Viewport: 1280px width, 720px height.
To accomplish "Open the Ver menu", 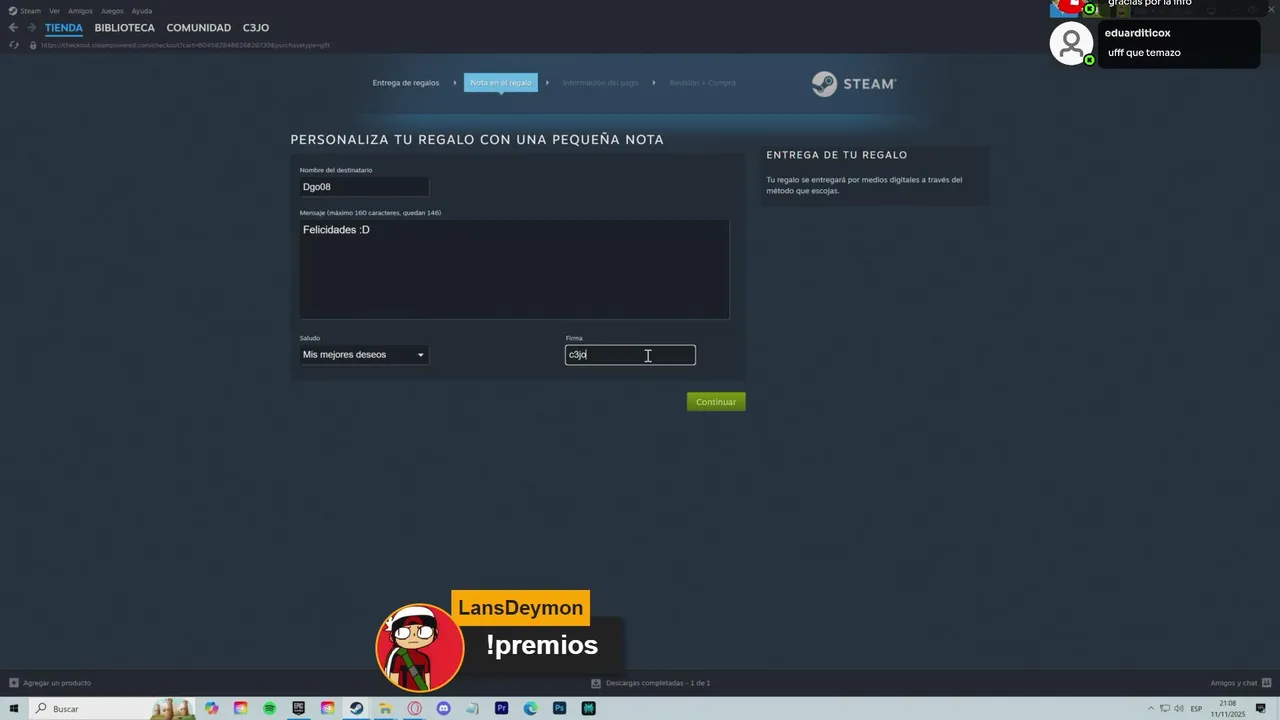I will tap(54, 11).
